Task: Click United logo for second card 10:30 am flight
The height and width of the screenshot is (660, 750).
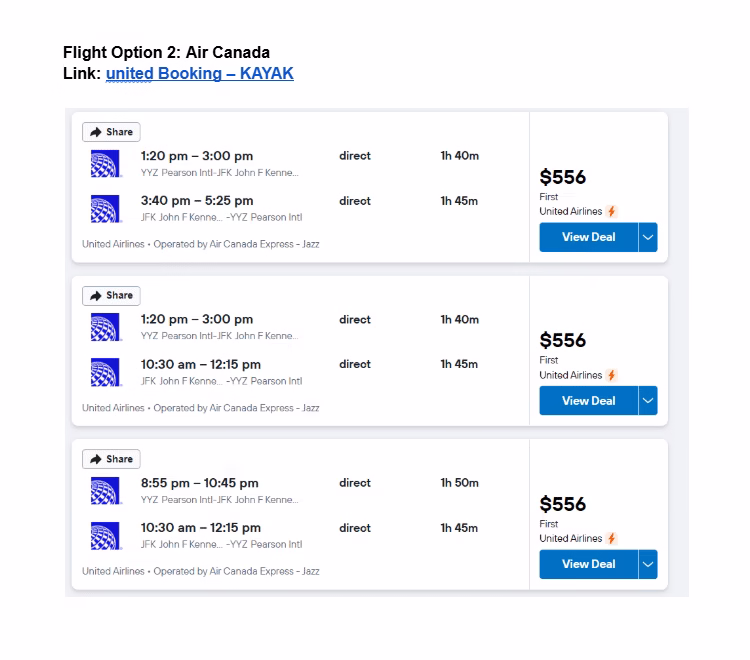Action: [x=105, y=372]
